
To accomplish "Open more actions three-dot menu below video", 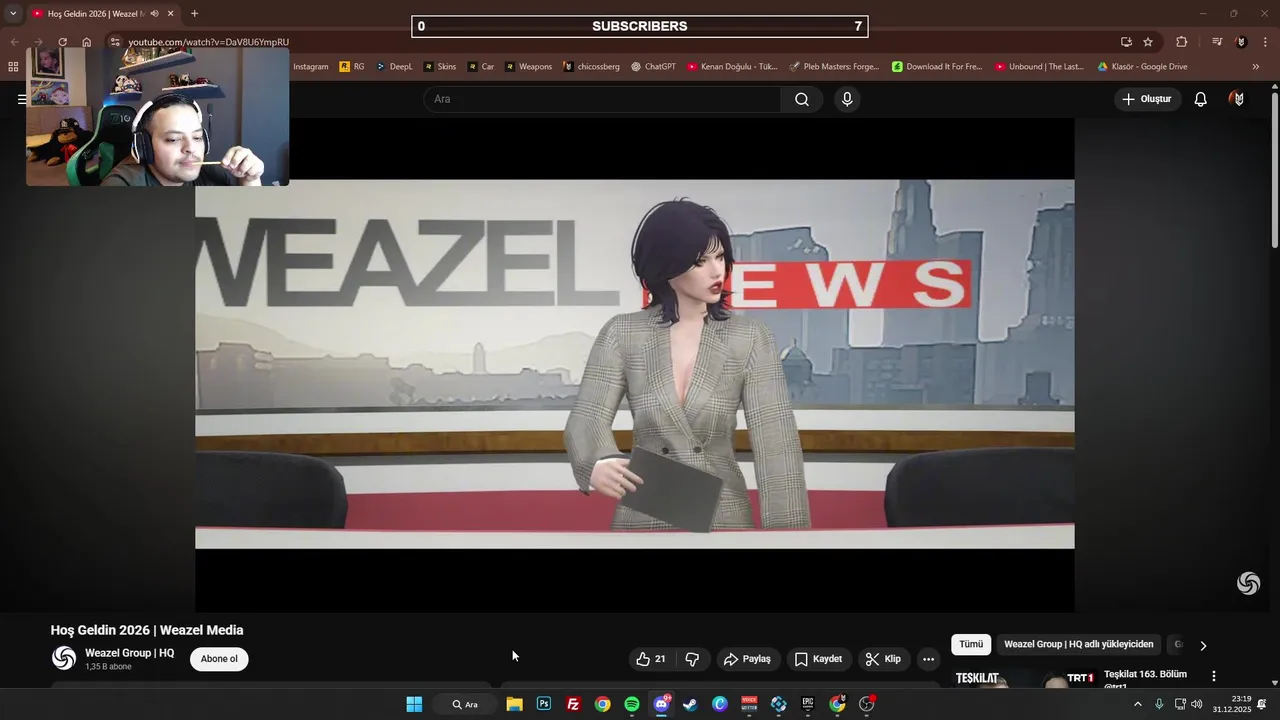I will click(928, 659).
